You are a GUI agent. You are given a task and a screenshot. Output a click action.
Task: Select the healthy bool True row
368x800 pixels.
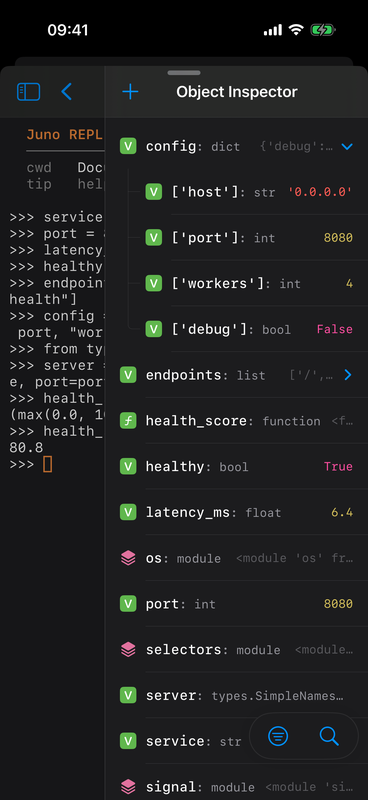coord(236,467)
